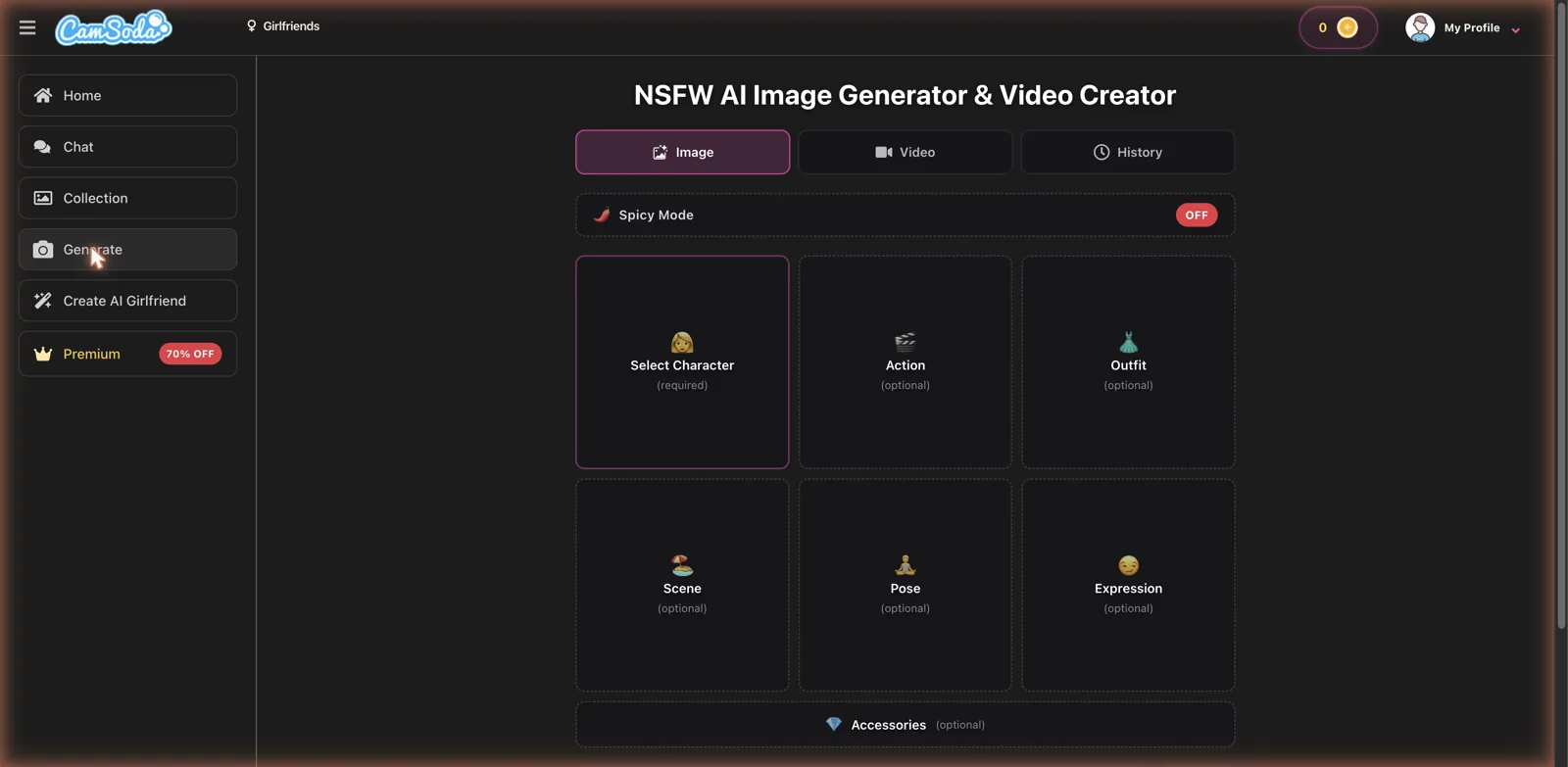Switch to the Image tab
This screenshot has height=767, width=1568.
(682, 152)
